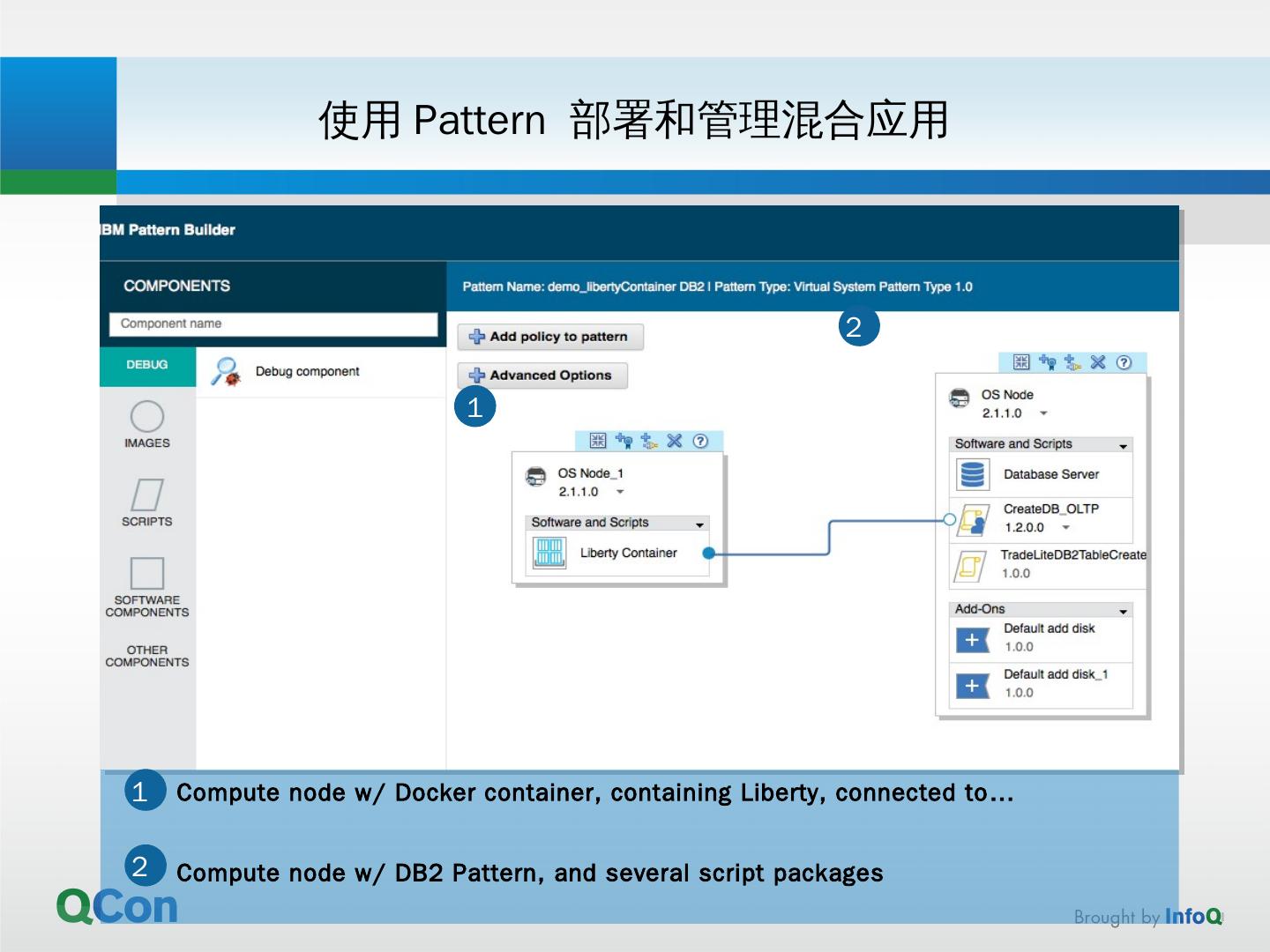The width and height of the screenshot is (1270, 952).
Task: Click the Debug component bug icon
Action: tap(227, 372)
